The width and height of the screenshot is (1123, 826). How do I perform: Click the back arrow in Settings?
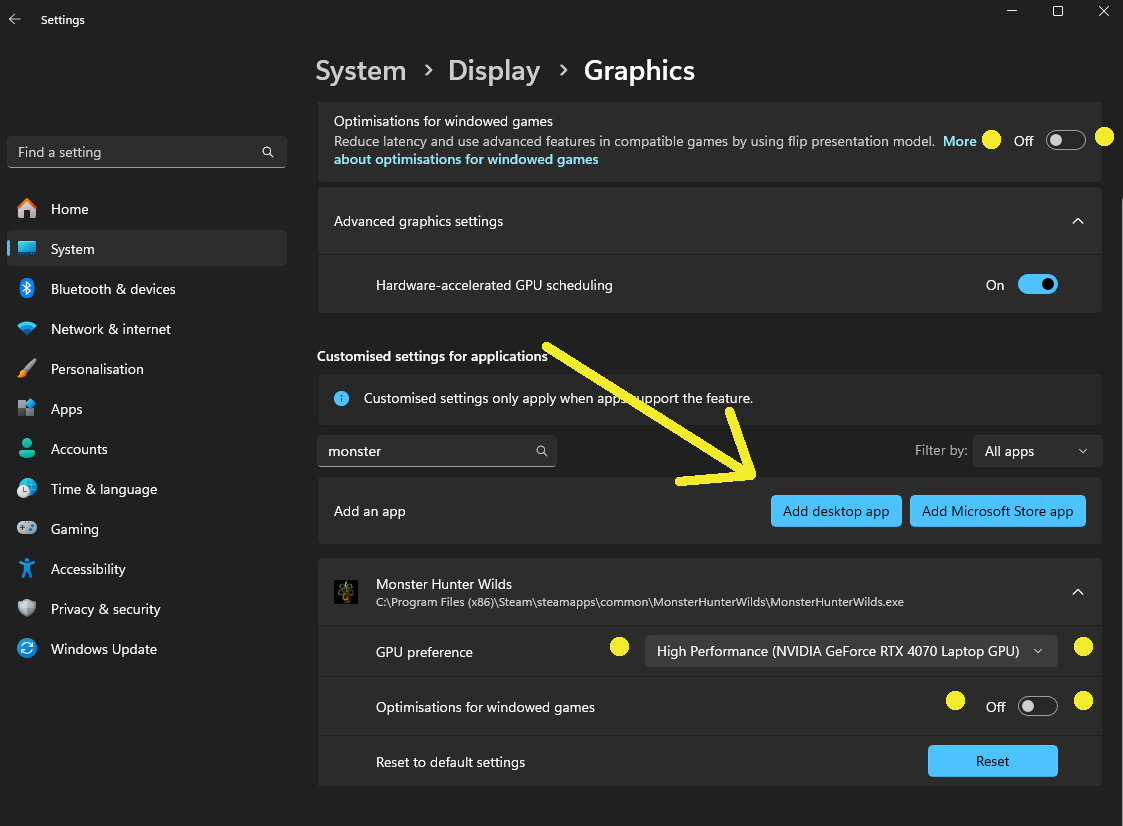click(15, 19)
